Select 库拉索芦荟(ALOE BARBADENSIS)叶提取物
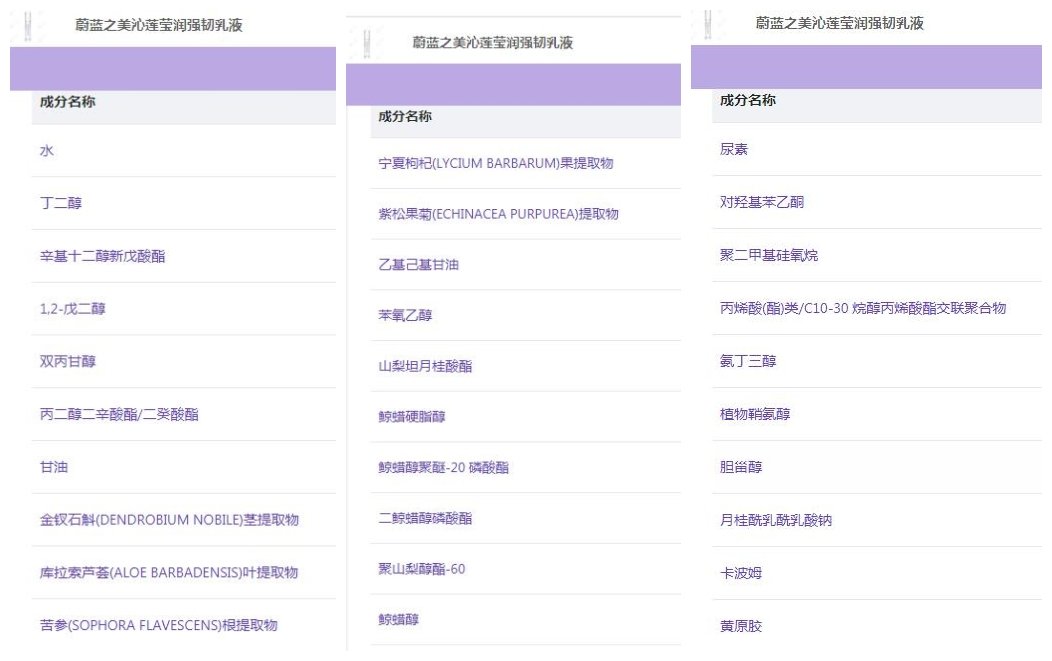This screenshot has width=1052, height=661. tap(168, 573)
